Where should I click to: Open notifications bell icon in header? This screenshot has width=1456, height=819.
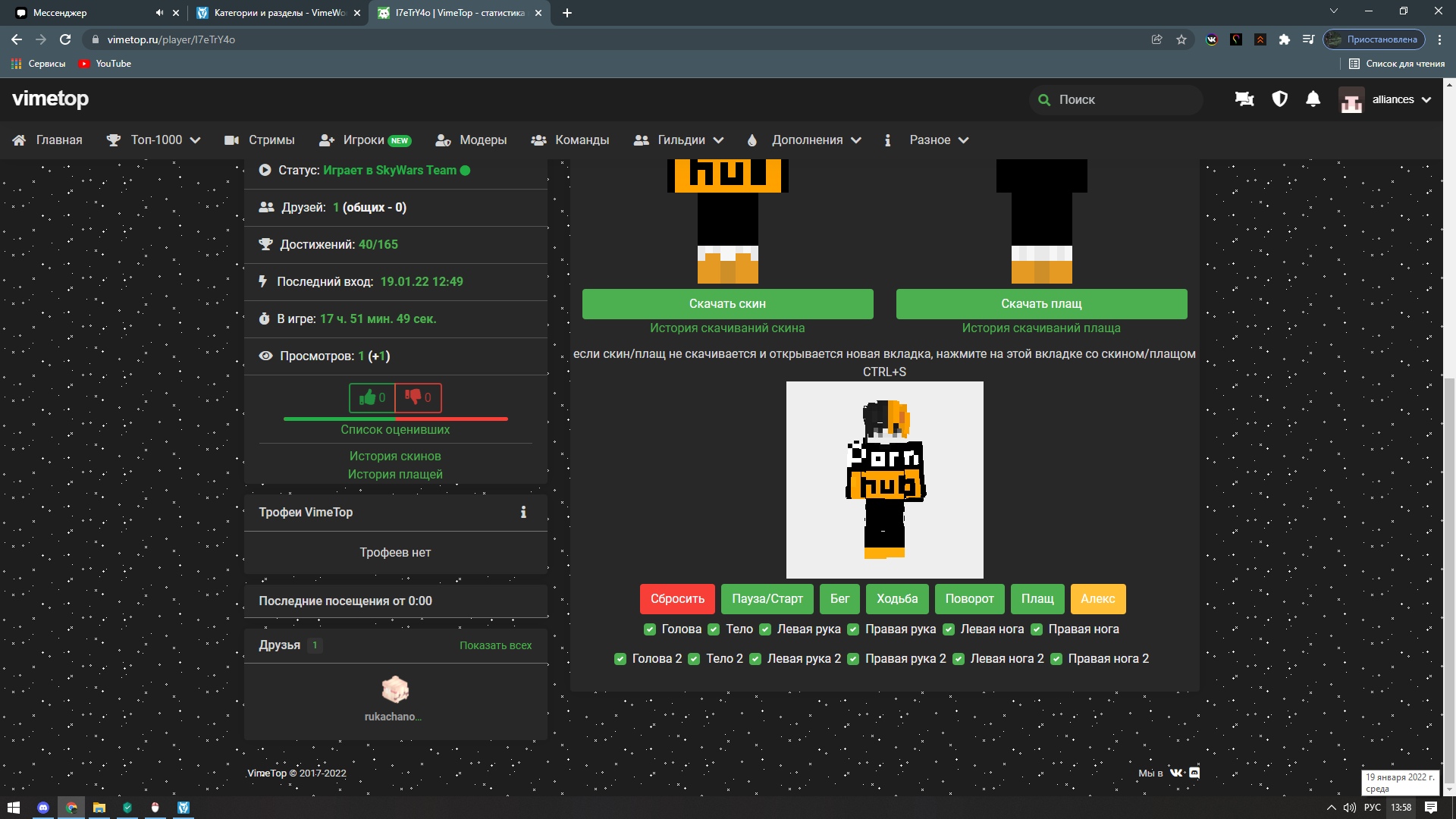pyautogui.click(x=1313, y=99)
